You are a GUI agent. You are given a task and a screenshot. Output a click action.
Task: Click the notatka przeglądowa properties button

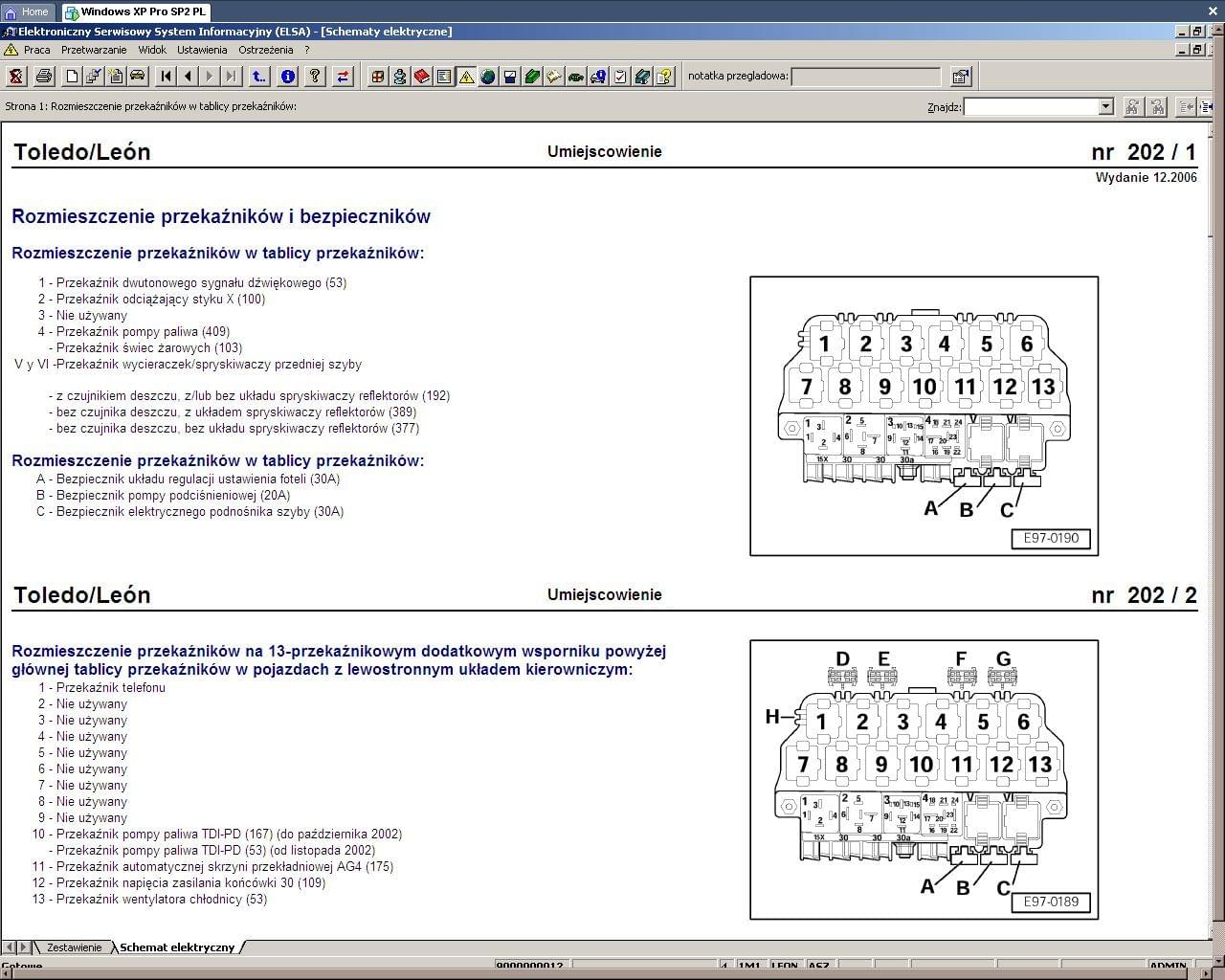point(961,77)
